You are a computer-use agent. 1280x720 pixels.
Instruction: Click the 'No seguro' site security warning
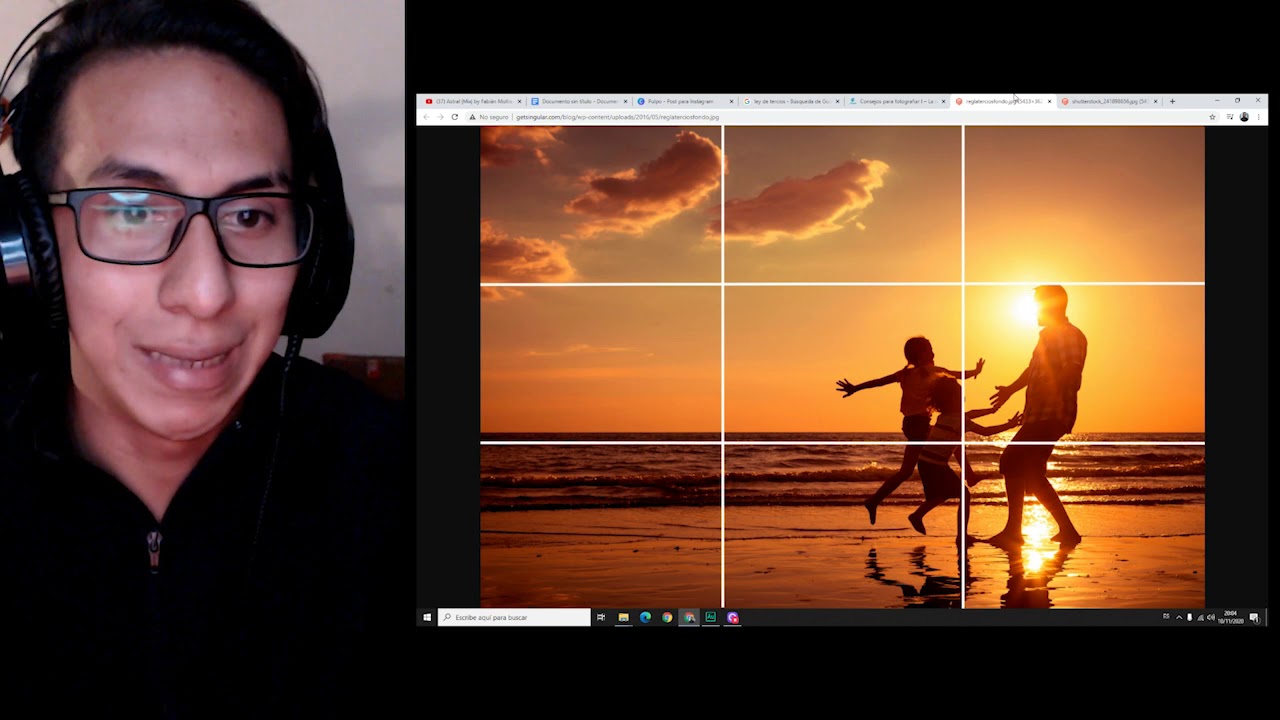489,117
